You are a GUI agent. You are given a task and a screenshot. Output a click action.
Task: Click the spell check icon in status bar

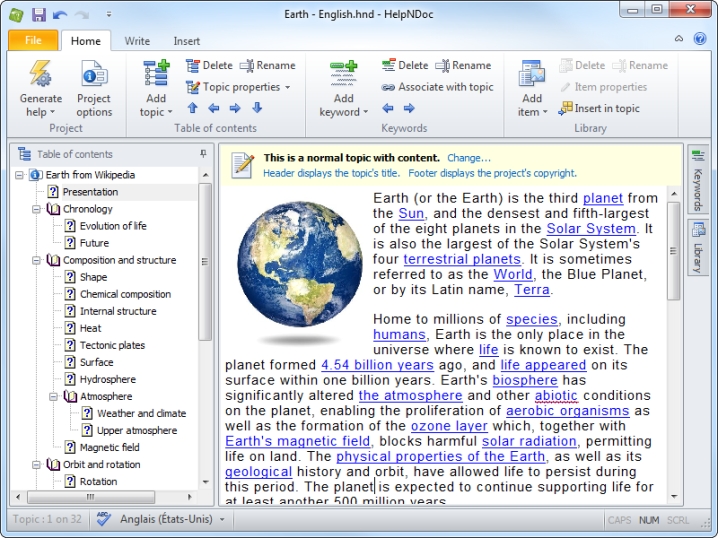click(104, 520)
